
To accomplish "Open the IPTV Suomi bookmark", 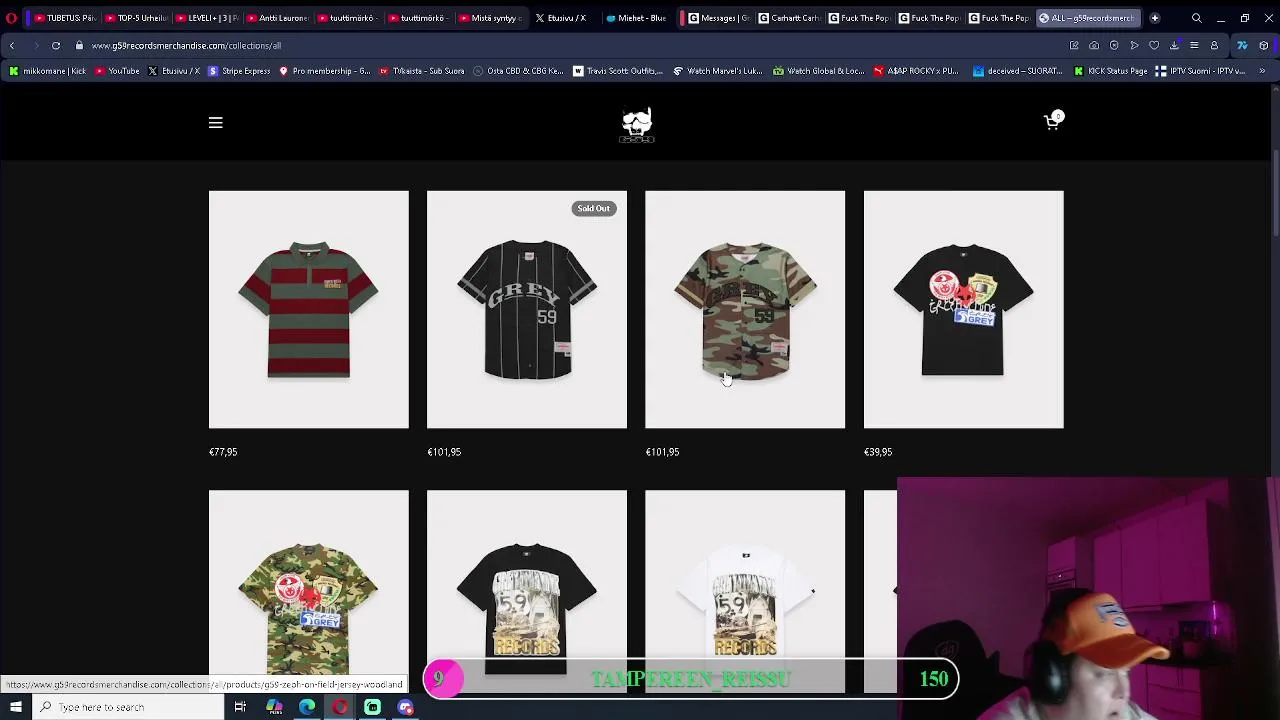I will click(x=1200, y=71).
